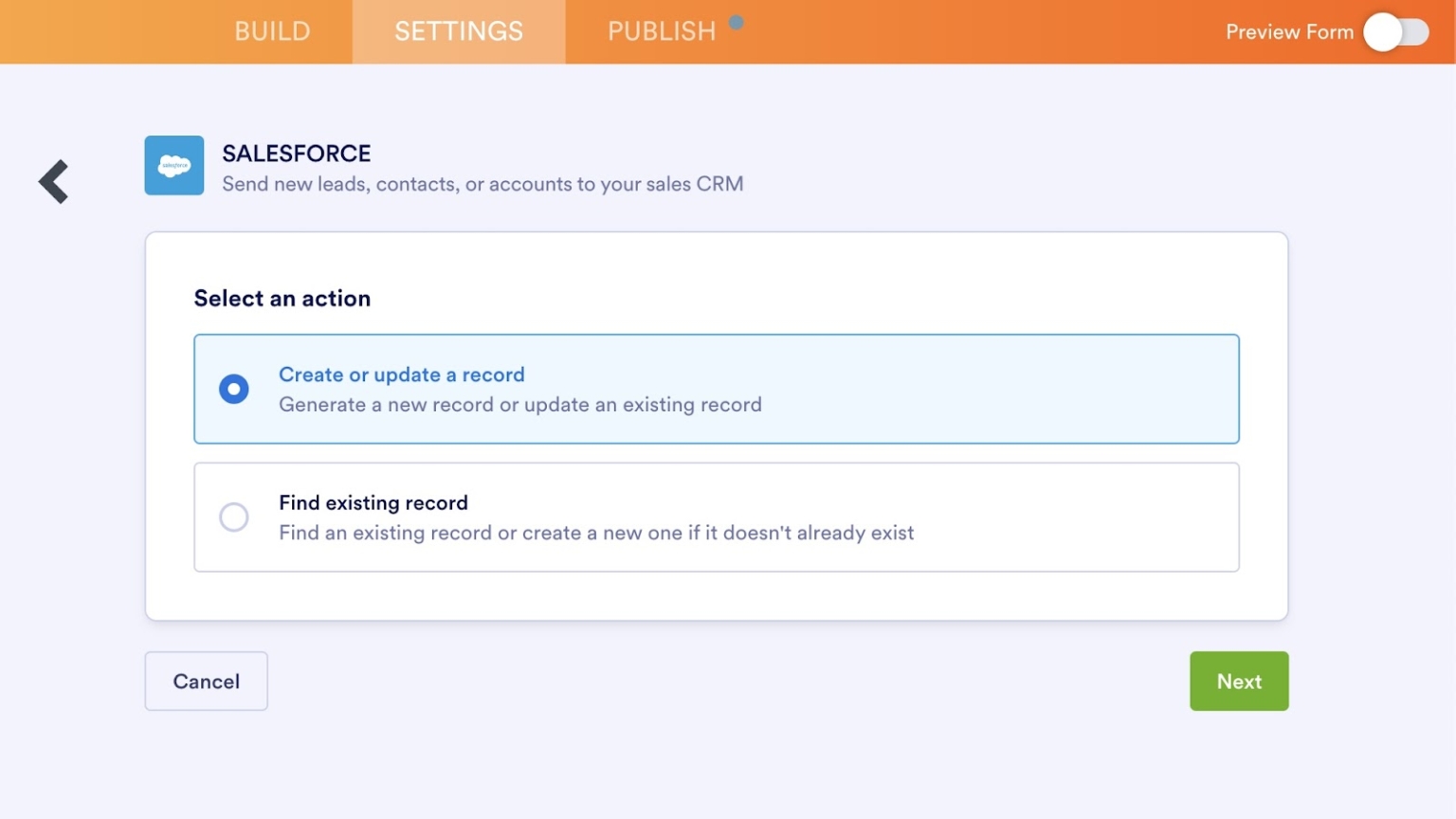
Task: Click the back arrow to return
Action: 53,181
